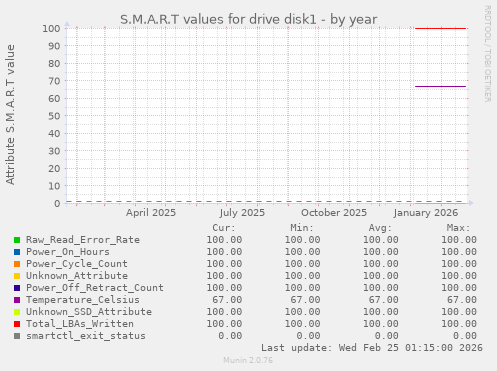Click the January 2026 axis label
497x371 pixels.
tap(426, 213)
